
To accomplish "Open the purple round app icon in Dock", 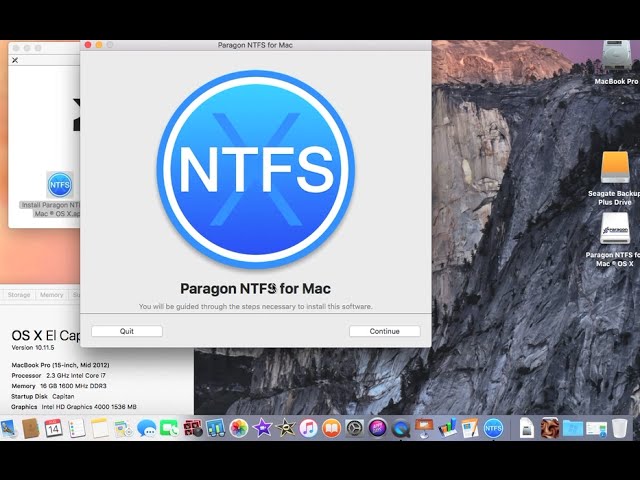I will click(378, 428).
